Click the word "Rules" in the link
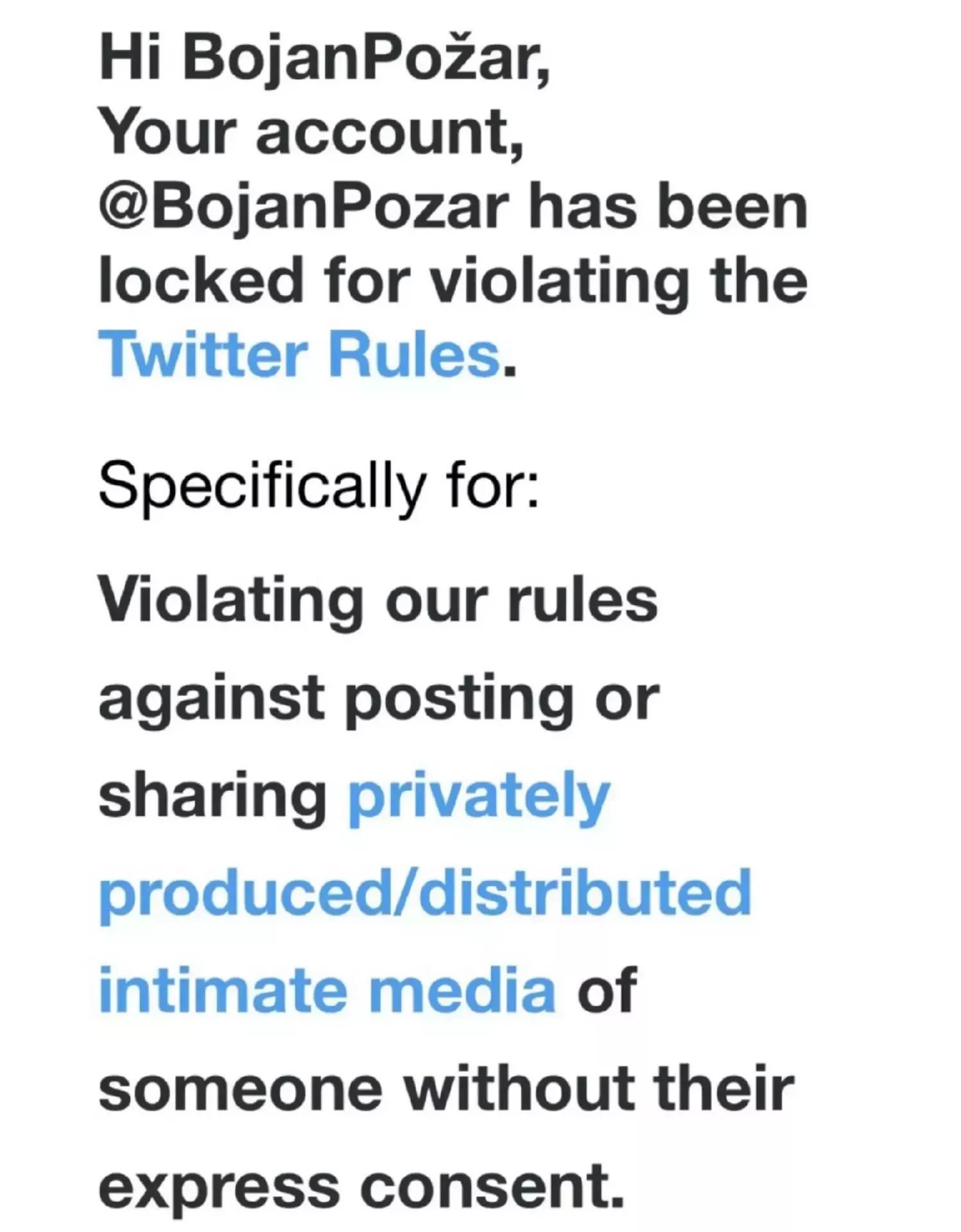The width and height of the screenshot is (961, 1232). tap(414, 355)
